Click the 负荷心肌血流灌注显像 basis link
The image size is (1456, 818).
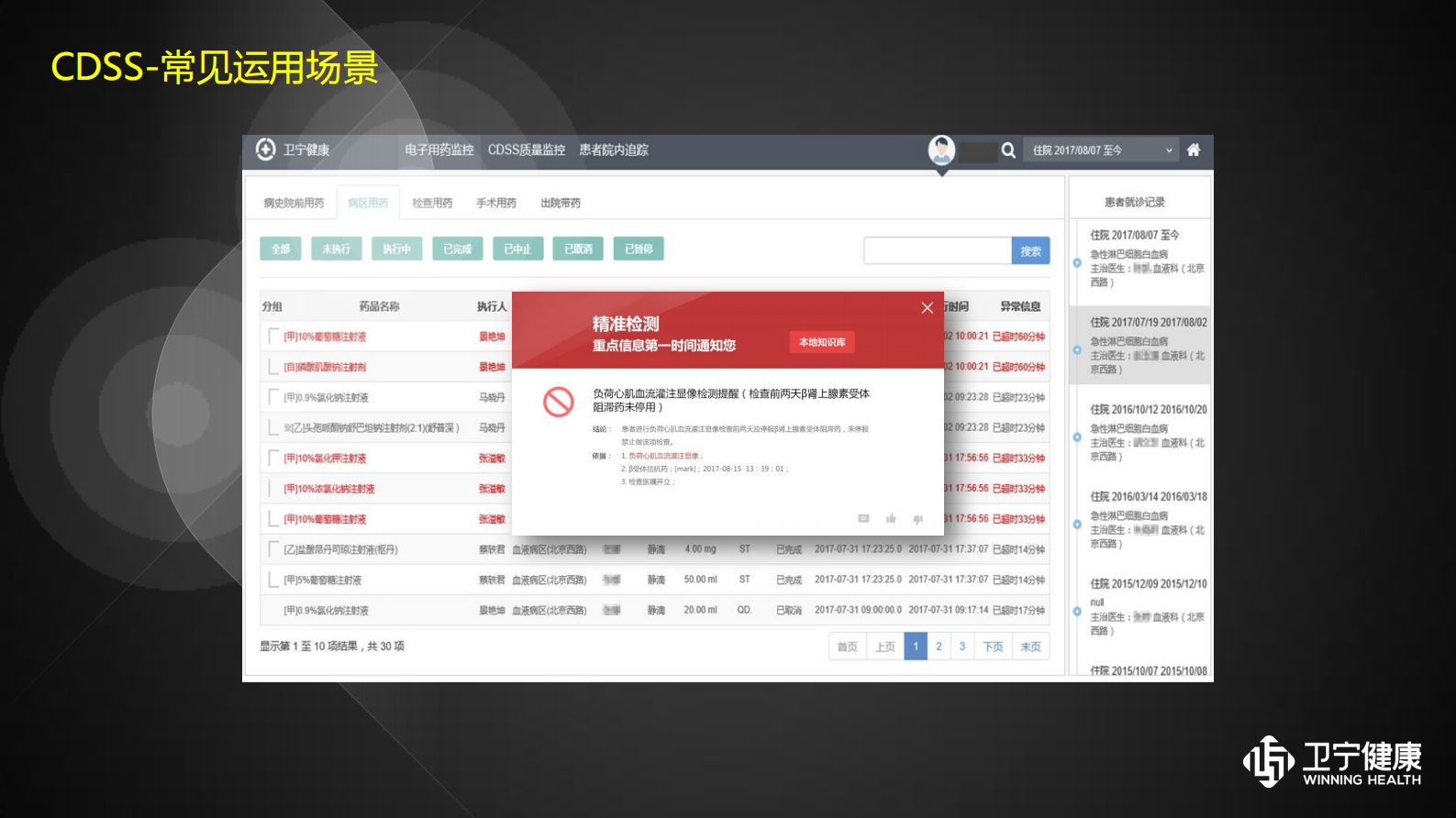(x=663, y=456)
